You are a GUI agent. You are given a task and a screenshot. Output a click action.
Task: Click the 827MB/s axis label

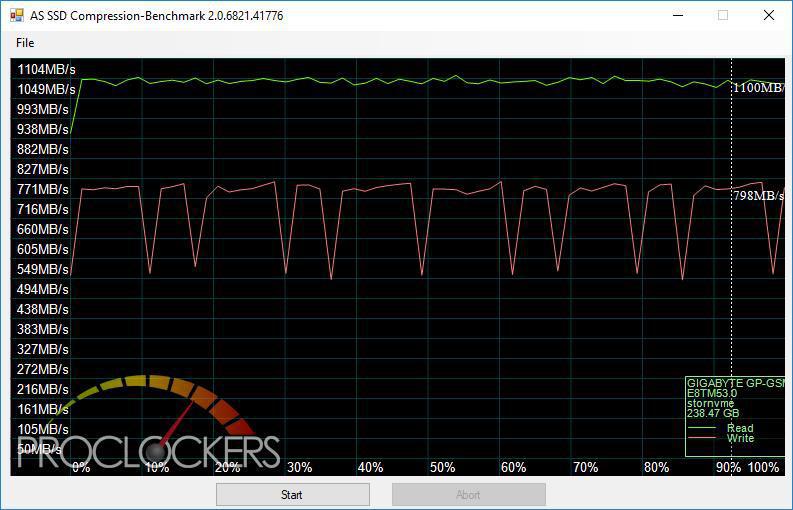click(43, 169)
